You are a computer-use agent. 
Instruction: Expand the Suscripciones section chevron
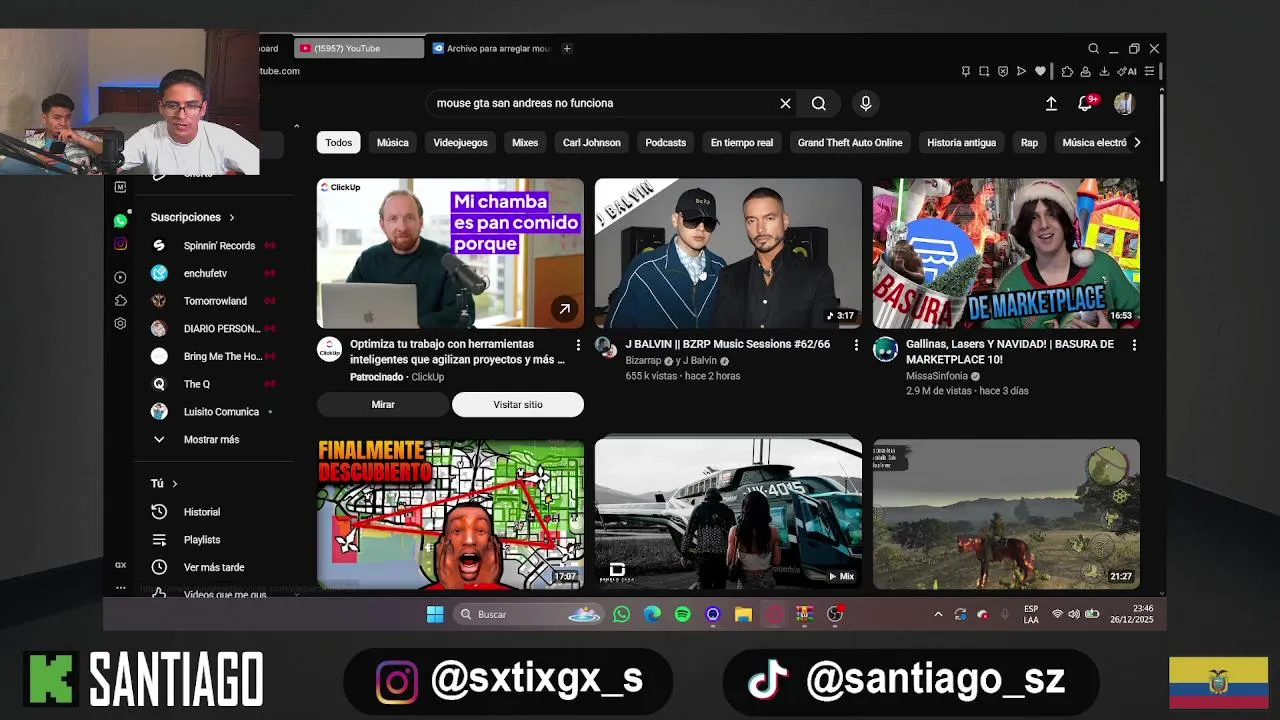pos(232,217)
